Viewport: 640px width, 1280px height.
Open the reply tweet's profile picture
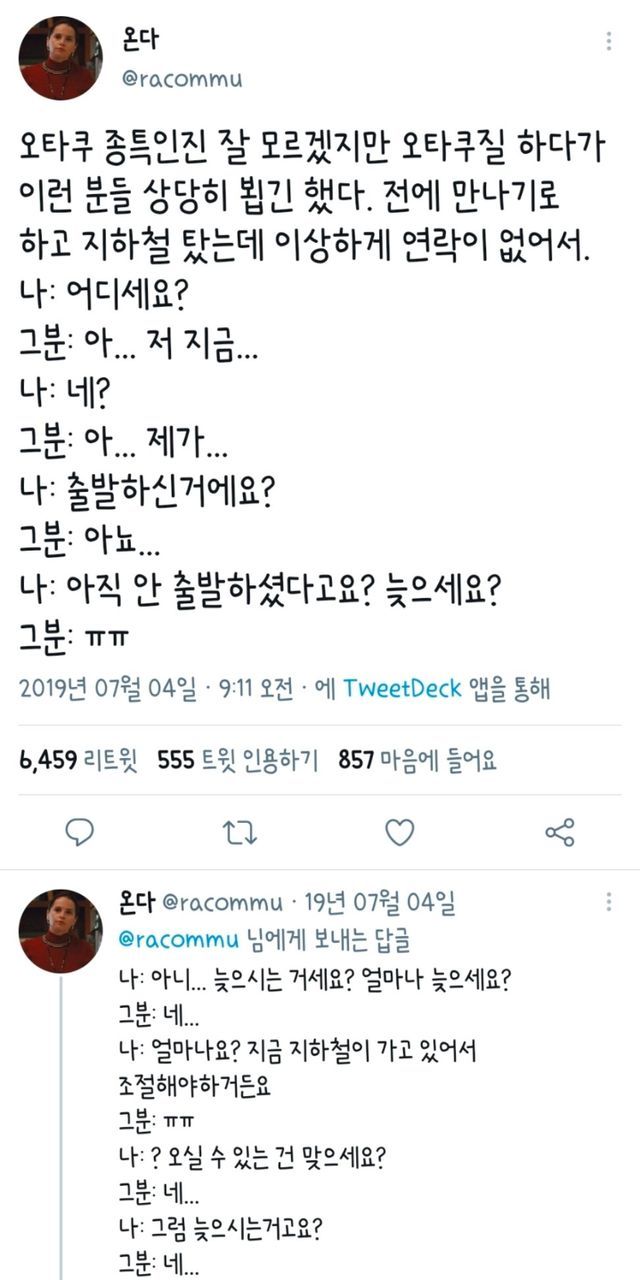(x=60, y=931)
